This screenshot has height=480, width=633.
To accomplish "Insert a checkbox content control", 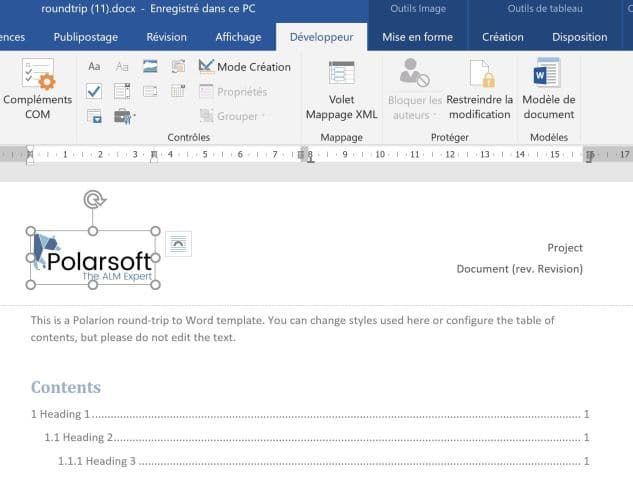I will [94, 91].
